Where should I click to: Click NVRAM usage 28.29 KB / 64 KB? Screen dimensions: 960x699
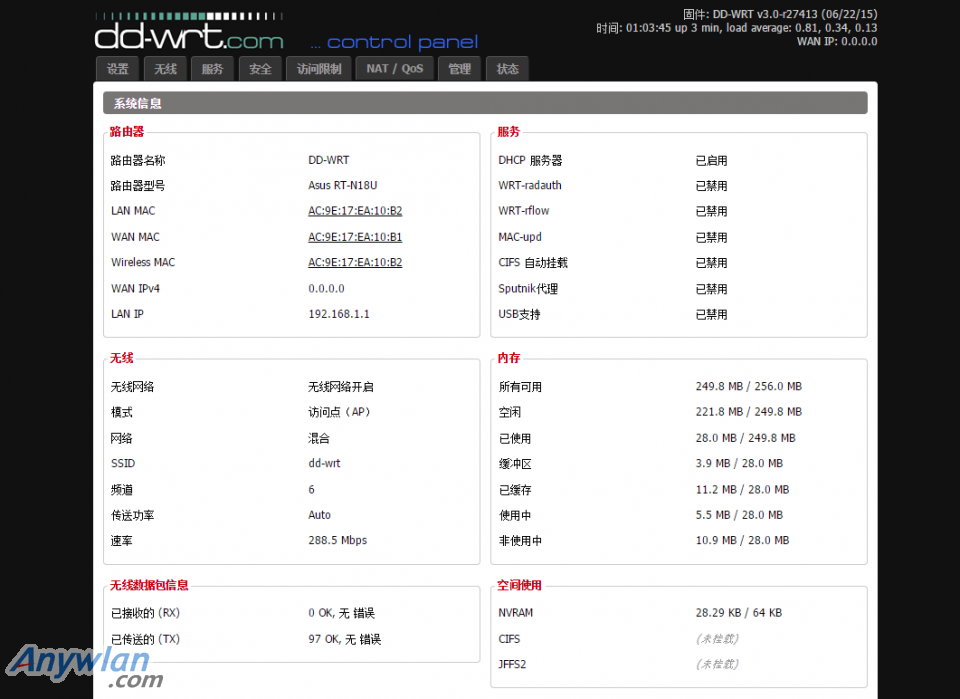coord(739,613)
